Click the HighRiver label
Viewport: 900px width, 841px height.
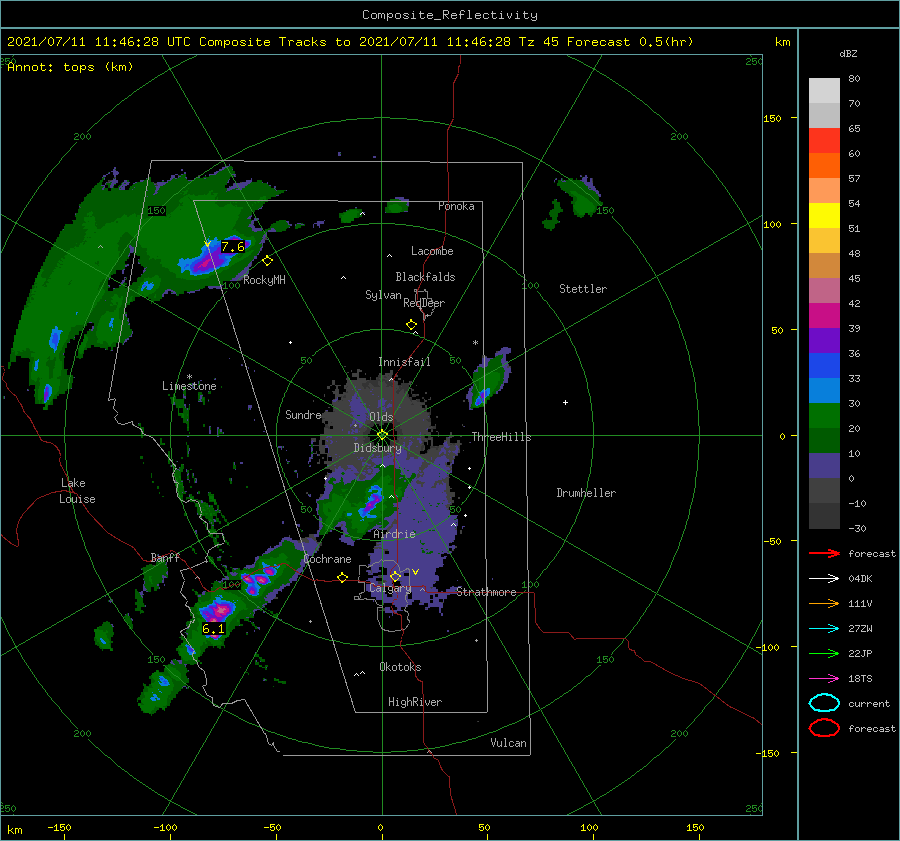[x=415, y=702]
